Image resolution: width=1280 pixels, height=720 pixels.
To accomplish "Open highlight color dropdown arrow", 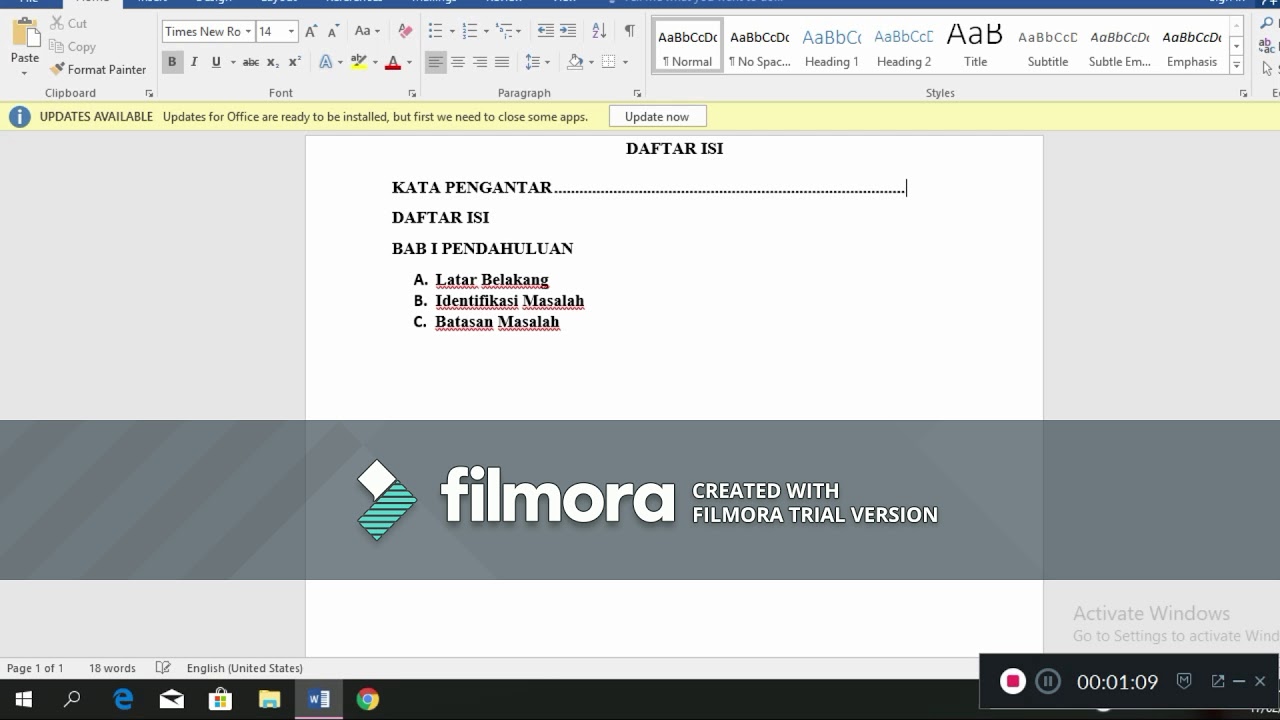I will (375, 62).
